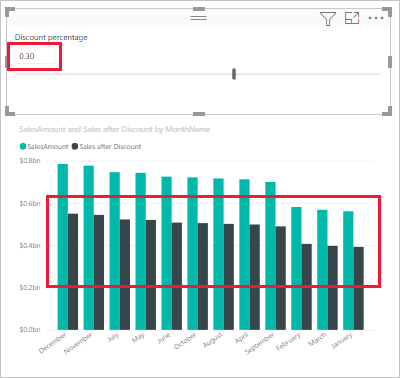Viewport: 400px width, 378px height.
Task: Click the top-right corner resize handle
Action: pyautogui.click(x=387, y=11)
